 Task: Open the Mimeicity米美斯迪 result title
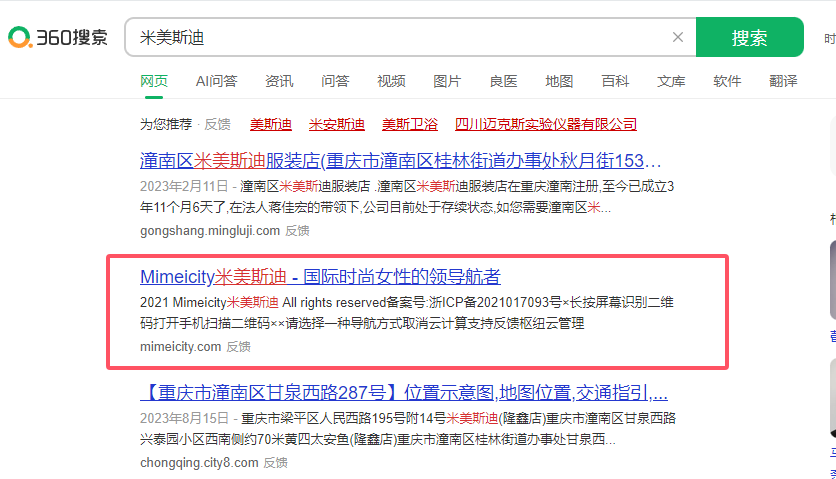pos(320,276)
